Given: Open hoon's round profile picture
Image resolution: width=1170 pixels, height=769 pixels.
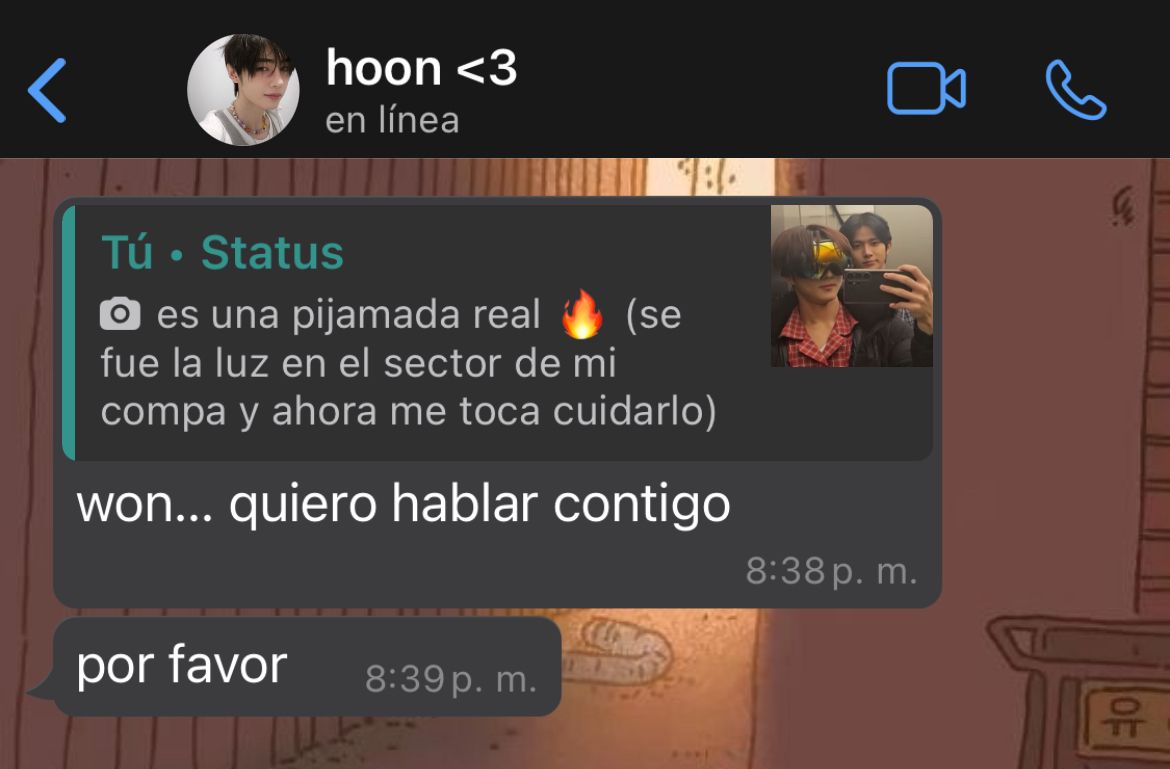Looking at the screenshot, I should coord(243,90).
